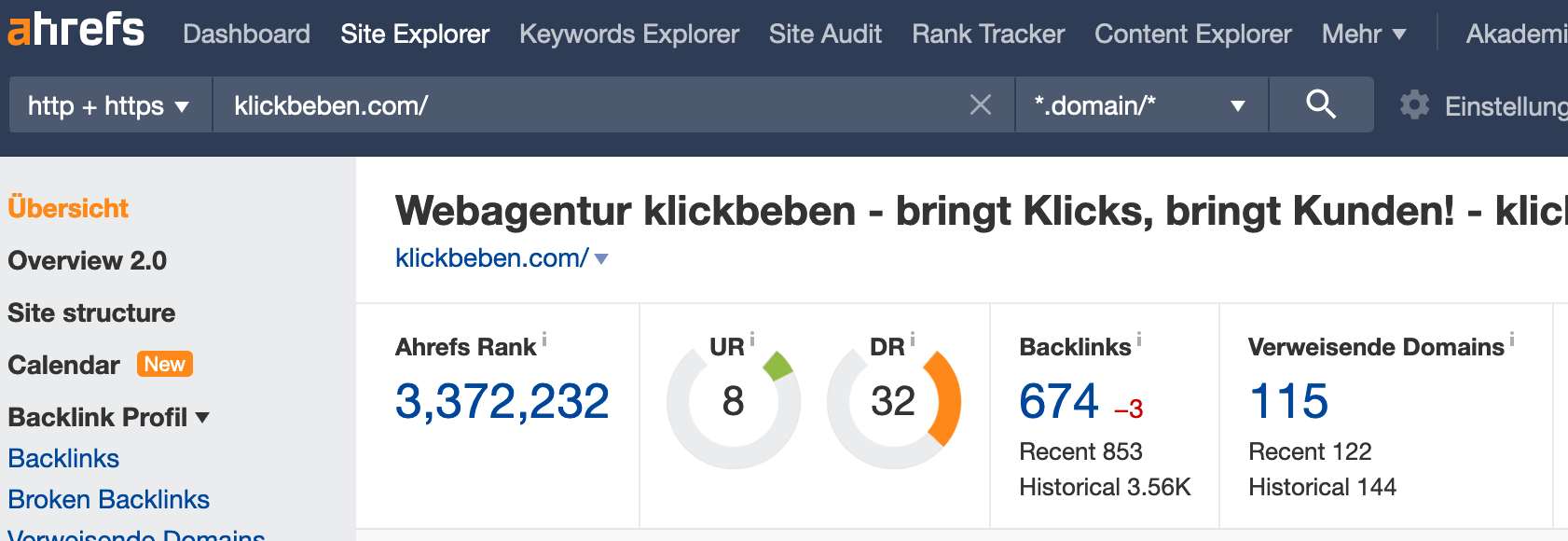Click the Historical 3.56K text
The width and height of the screenshot is (1568, 541).
(x=1105, y=487)
